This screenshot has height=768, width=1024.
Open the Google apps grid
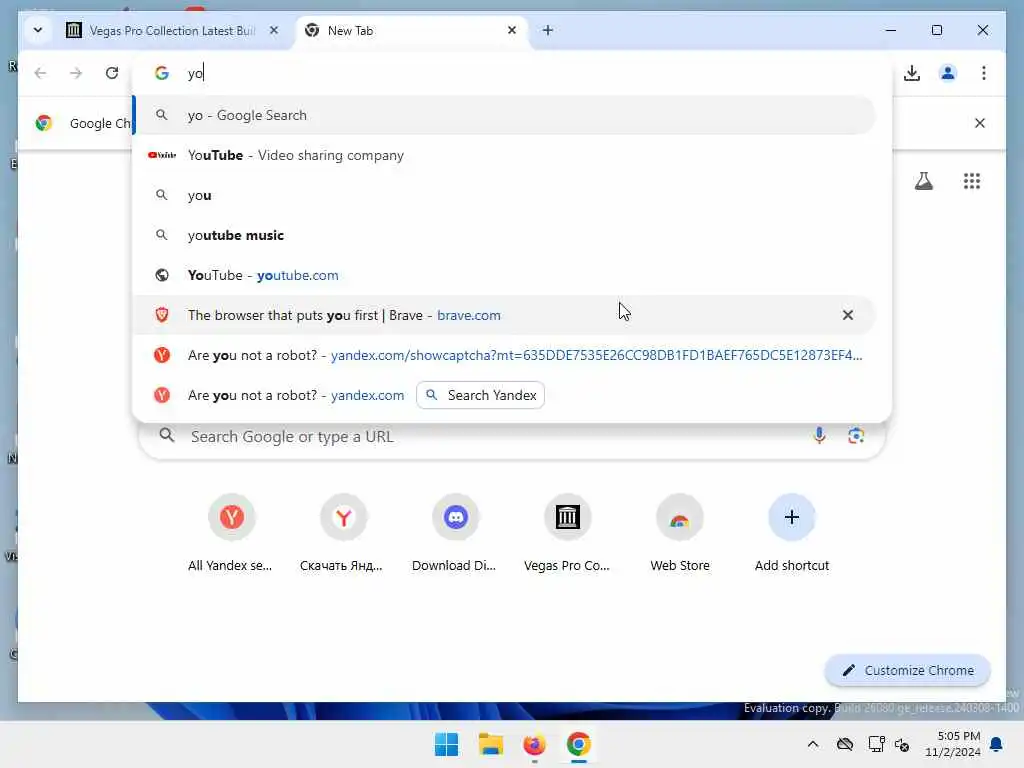[972, 181]
